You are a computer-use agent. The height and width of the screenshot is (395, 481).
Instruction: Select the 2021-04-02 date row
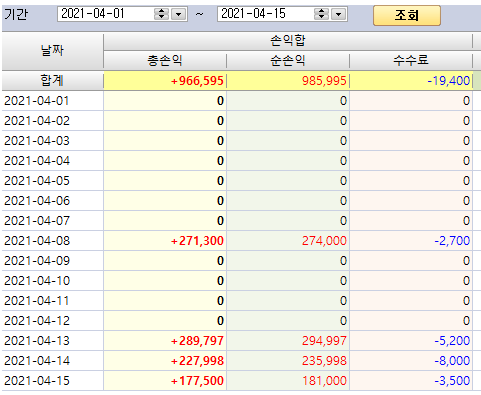[52, 121]
